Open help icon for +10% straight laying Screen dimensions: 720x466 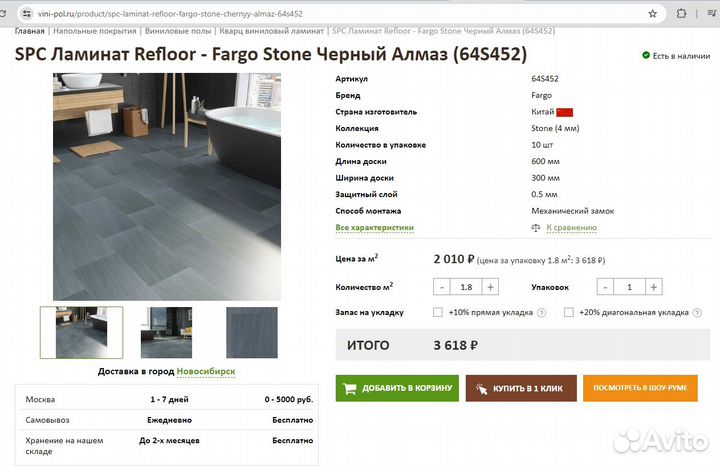pos(542,313)
